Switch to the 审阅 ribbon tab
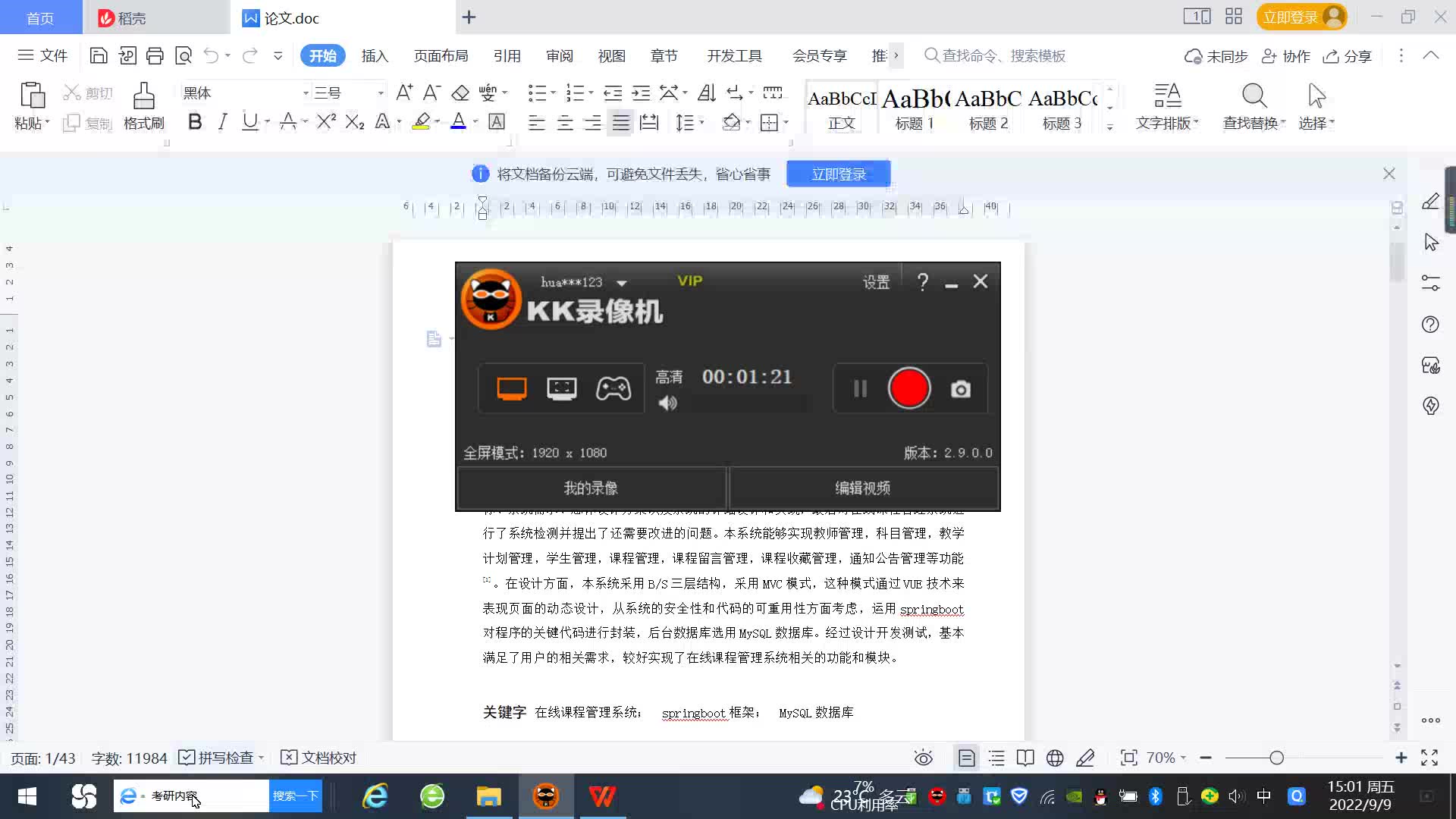1456x819 pixels. [x=559, y=56]
